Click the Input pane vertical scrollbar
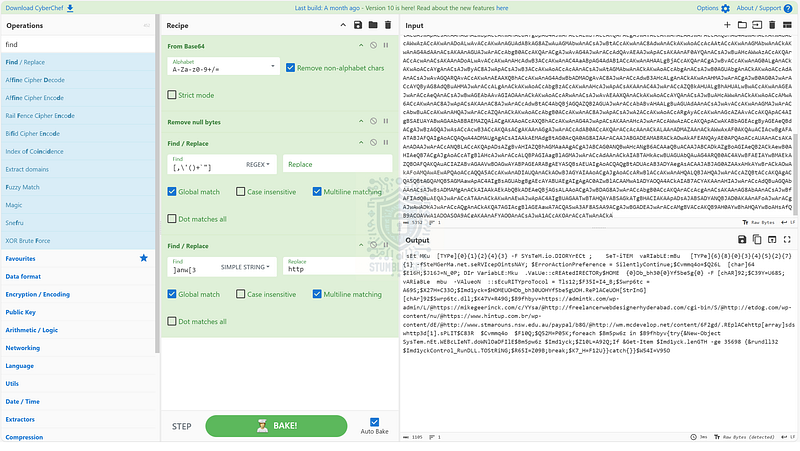The image size is (800, 451). (x=796, y=173)
